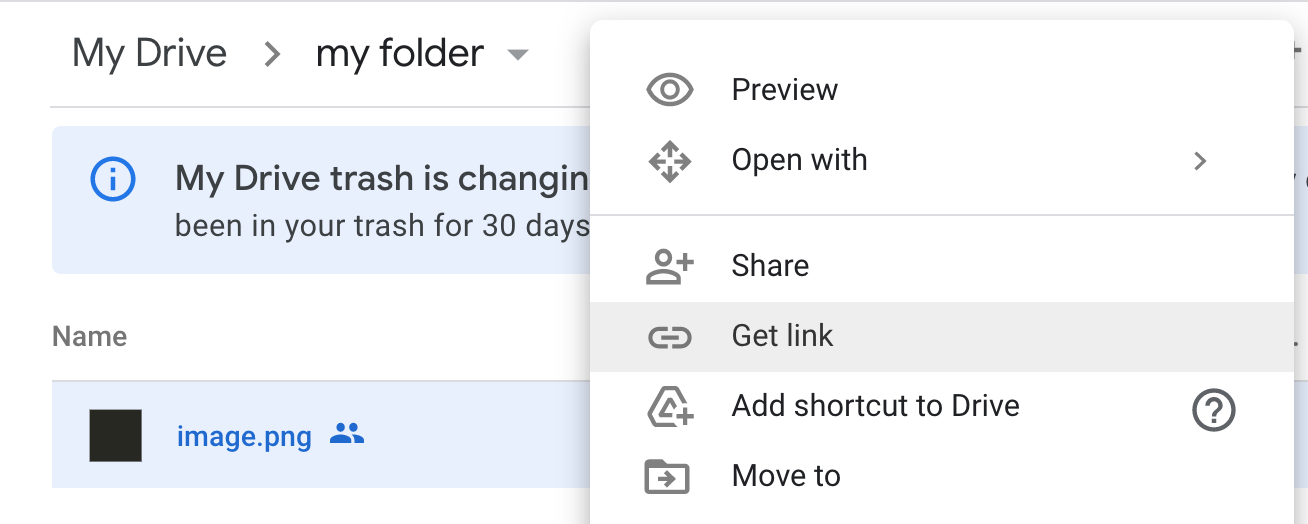Screen dimensions: 1308x524
Task: Click the chain link icon
Action: pos(669,337)
